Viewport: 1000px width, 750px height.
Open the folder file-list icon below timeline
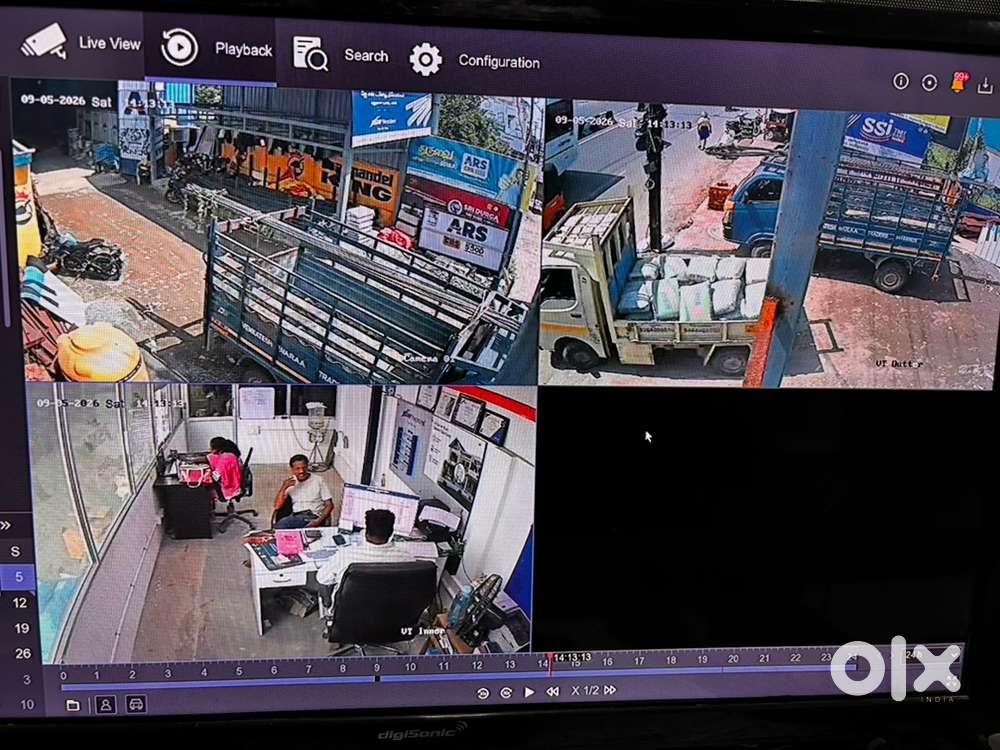click(73, 705)
